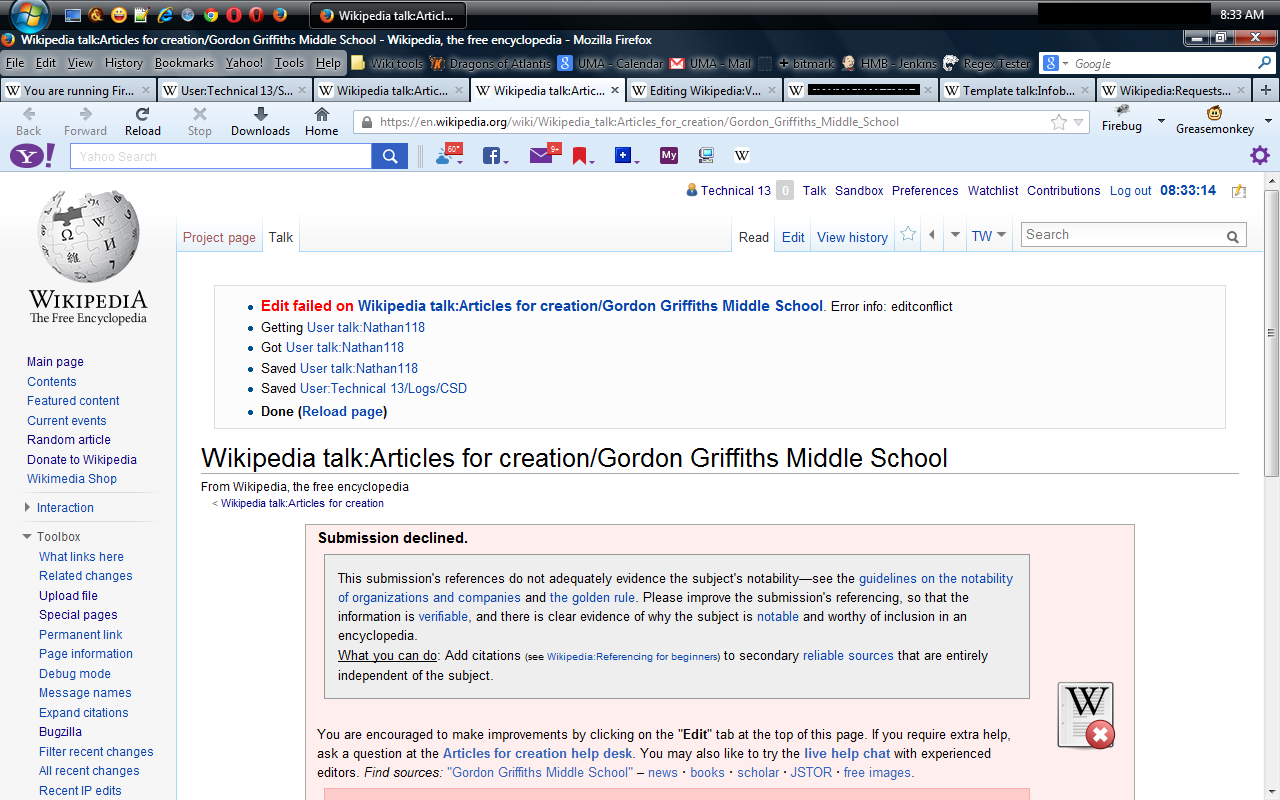1280x800 pixels.
Task: Click the declined submission document icon
Action: pyautogui.click(x=1087, y=715)
